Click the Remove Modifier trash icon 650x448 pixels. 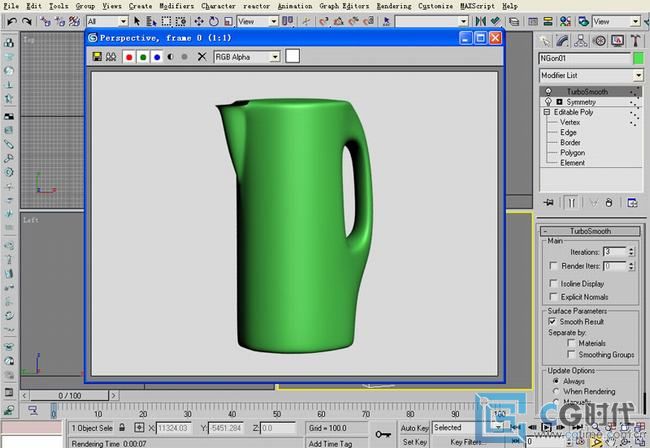click(609, 203)
